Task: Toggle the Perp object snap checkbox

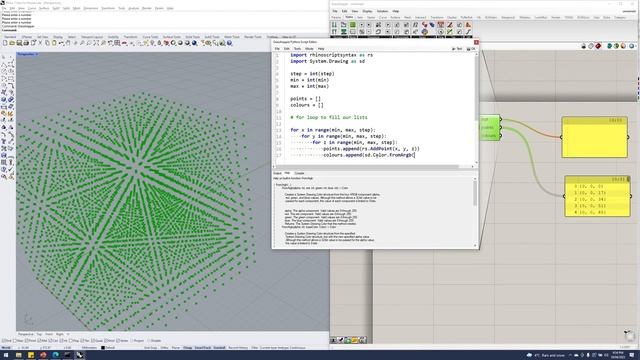Action: pyautogui.click(x=71, y=341)
